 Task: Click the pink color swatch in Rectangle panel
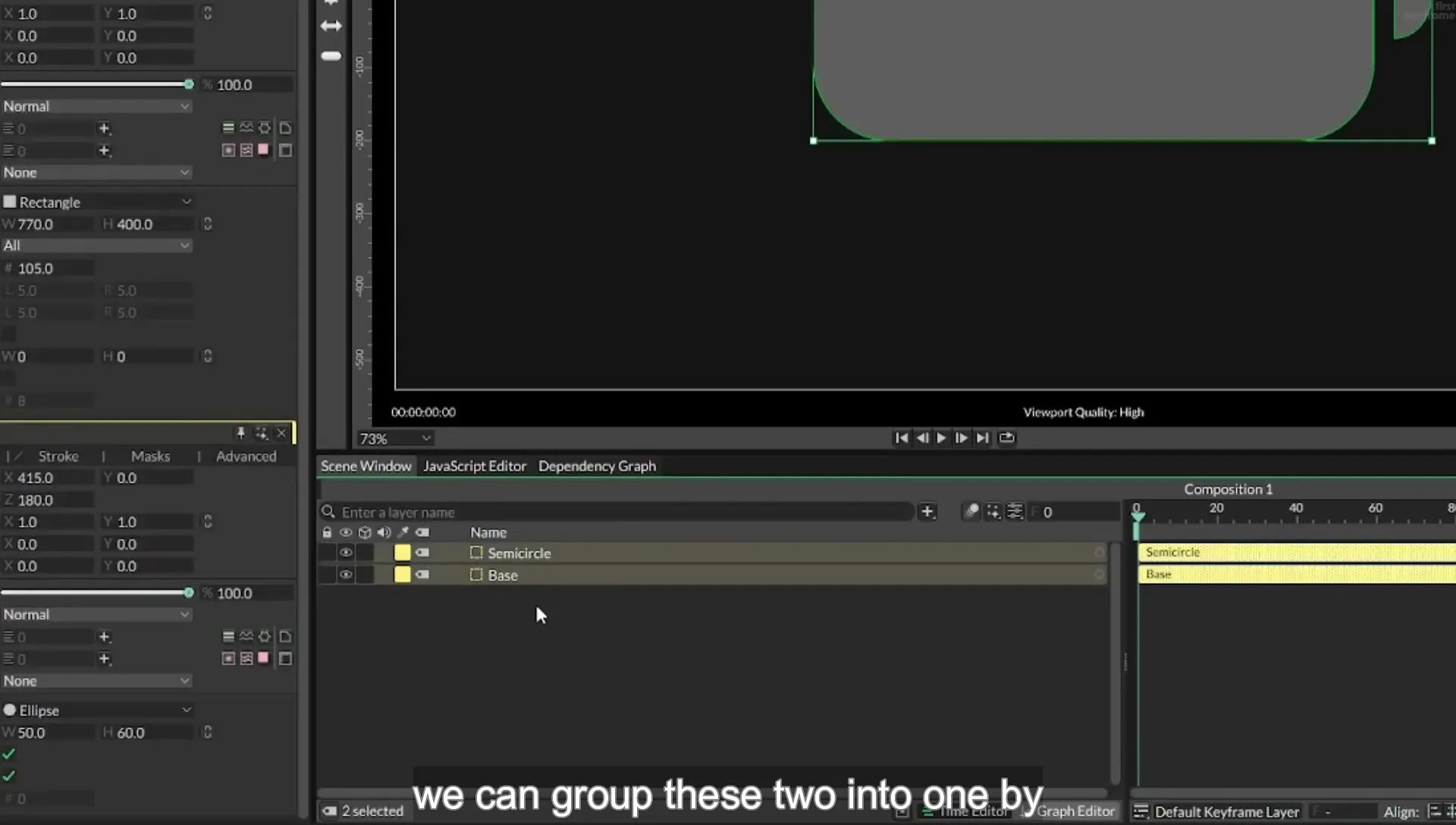(263, 149)
